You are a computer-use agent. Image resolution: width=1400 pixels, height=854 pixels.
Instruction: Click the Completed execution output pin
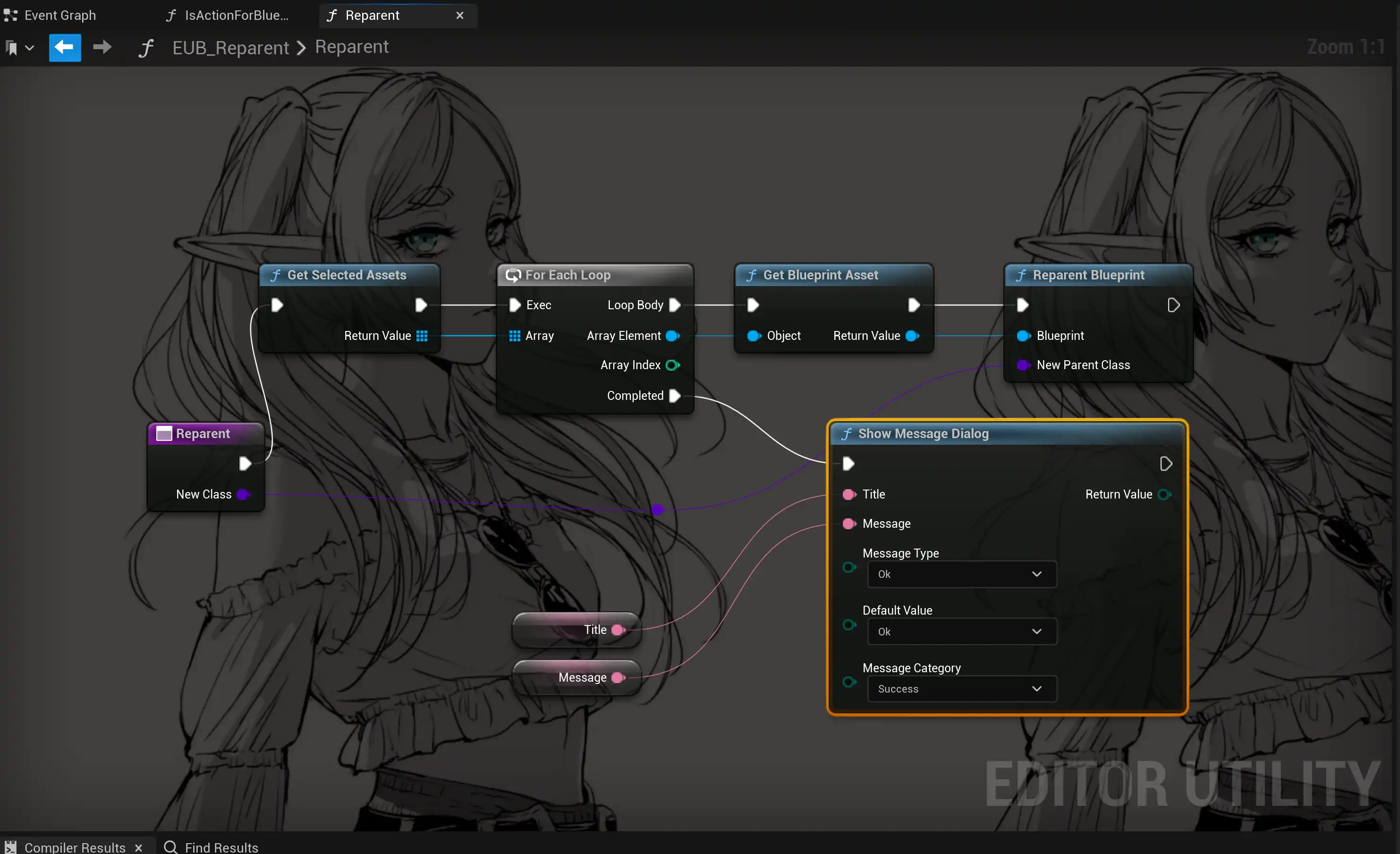pyautogui.click(x=674, y=396)
